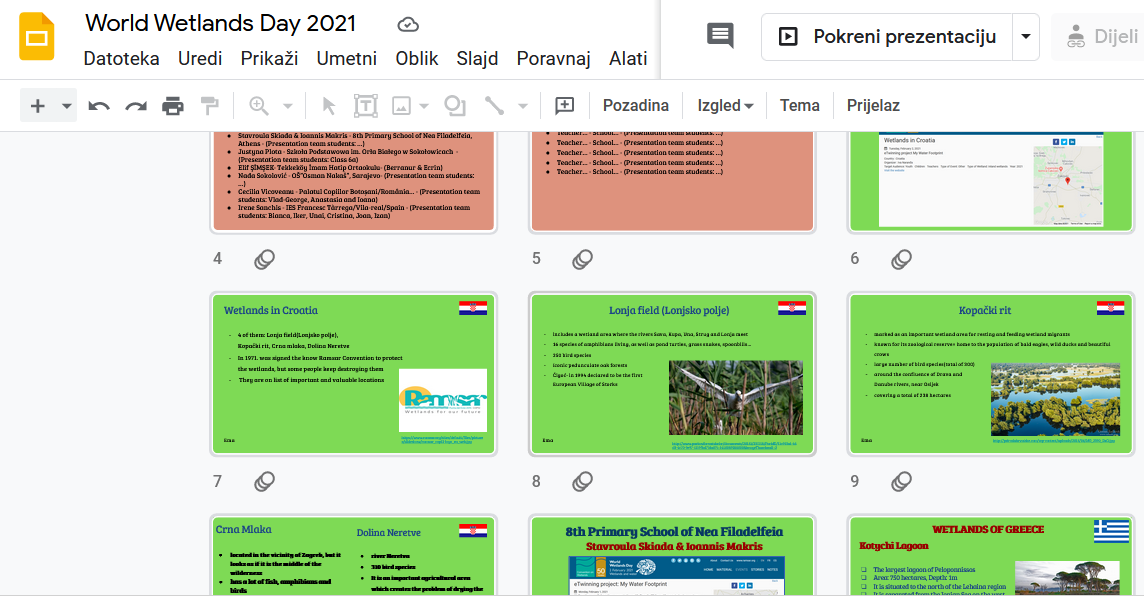The height and width of the screenshot is (596, 1144).
Task: Select the Crna Mlaka and Dolina Neretve slide
Action: 354,556
